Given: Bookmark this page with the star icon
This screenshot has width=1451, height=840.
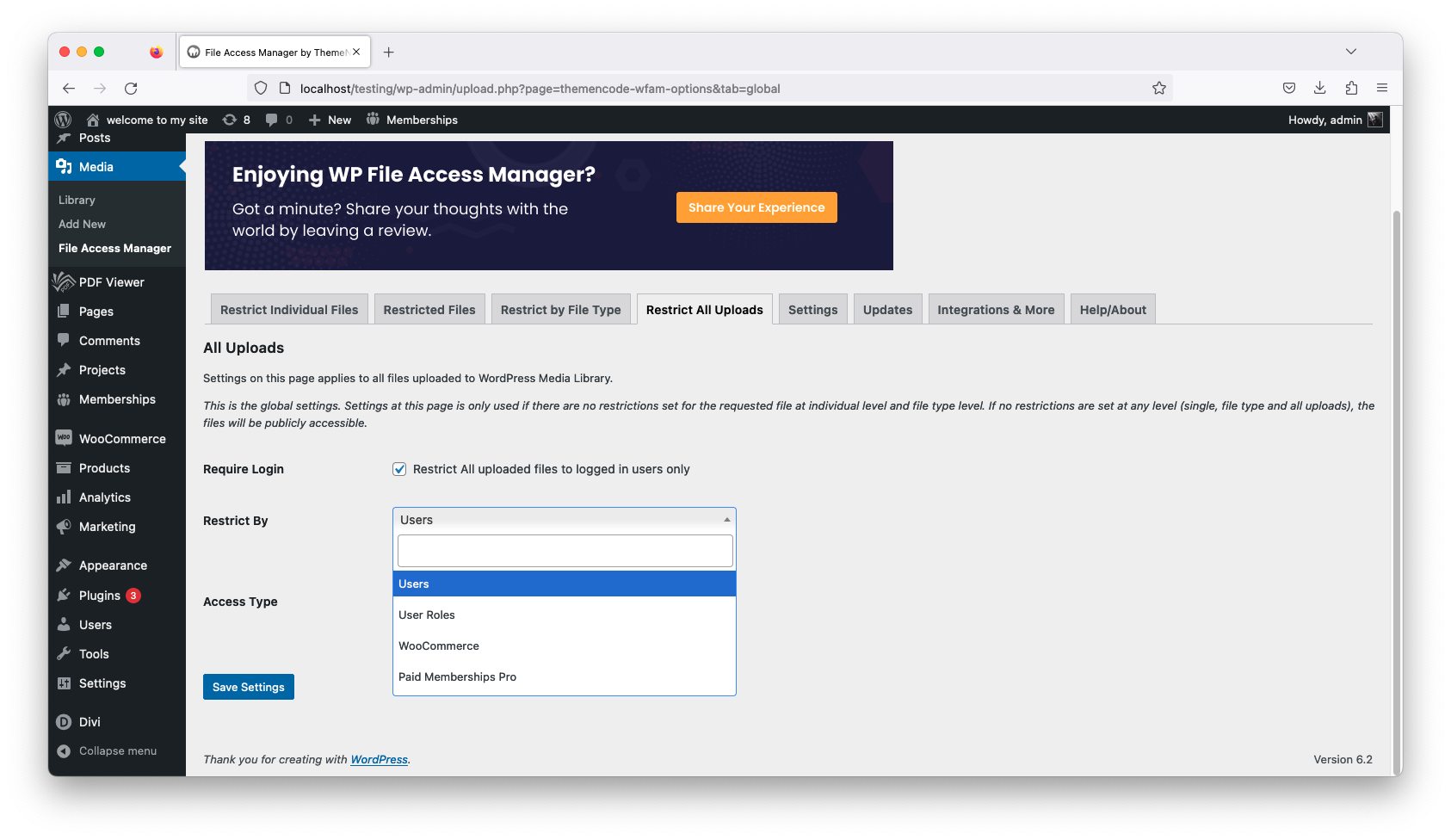Looking at the screenshot, I should 1159,88.
